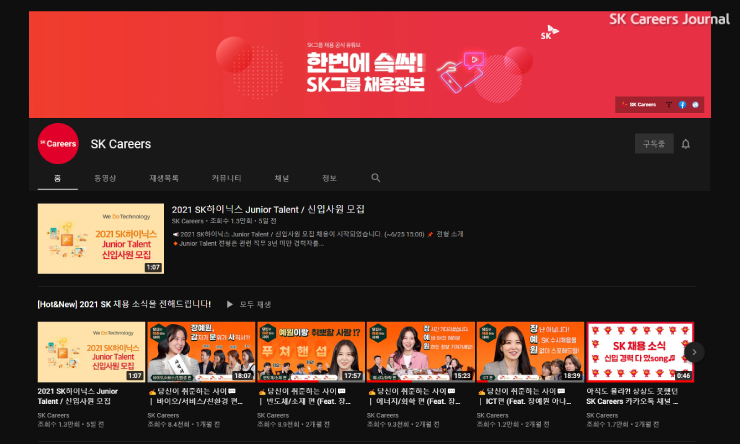Open the 18:07 video thumbnail
Image resolution: width=740 pixels, height=444 pixels.
pyautogui.click(x=201, y=352)
